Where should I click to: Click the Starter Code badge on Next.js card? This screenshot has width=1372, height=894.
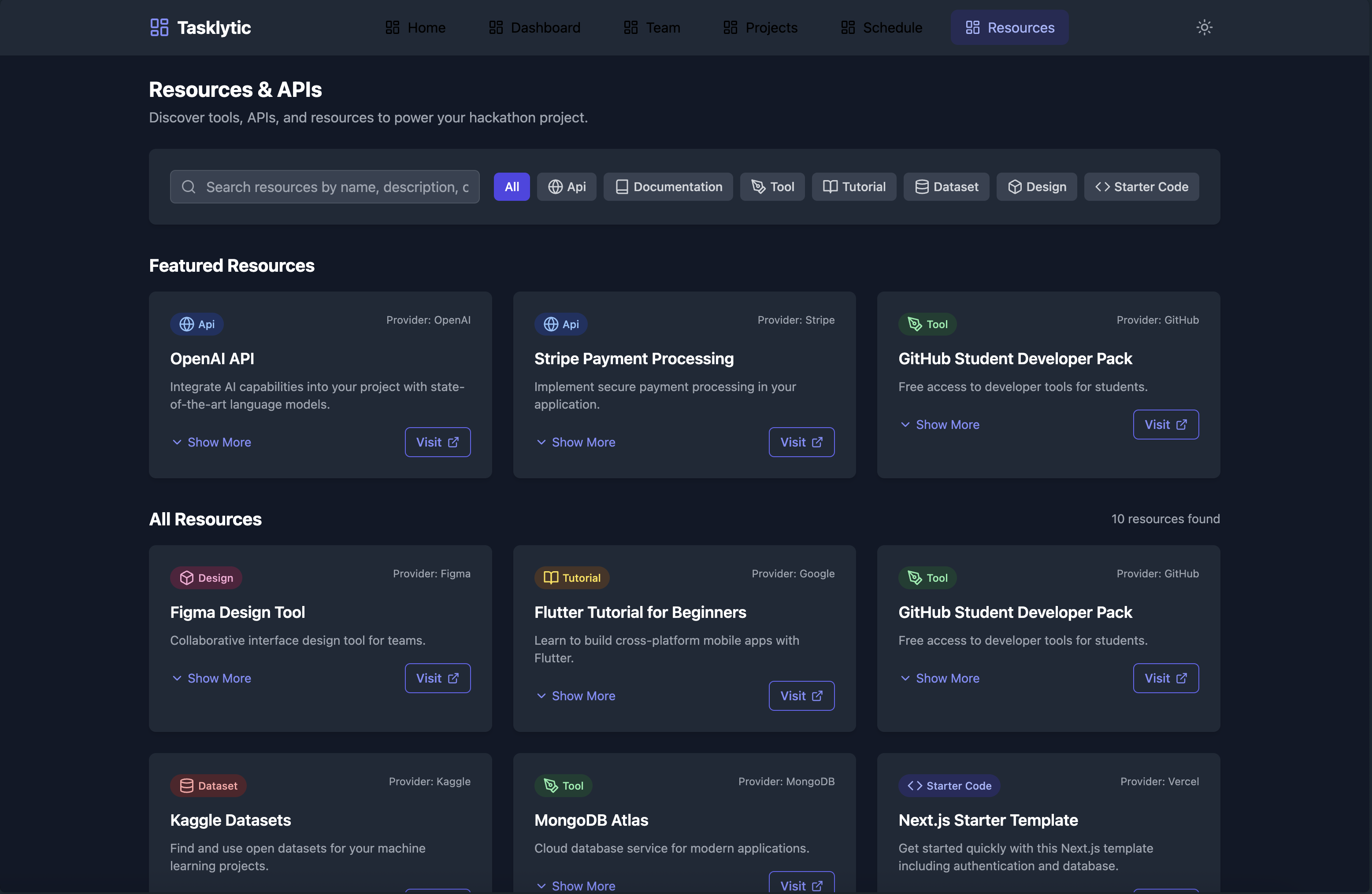pos(949,786)
